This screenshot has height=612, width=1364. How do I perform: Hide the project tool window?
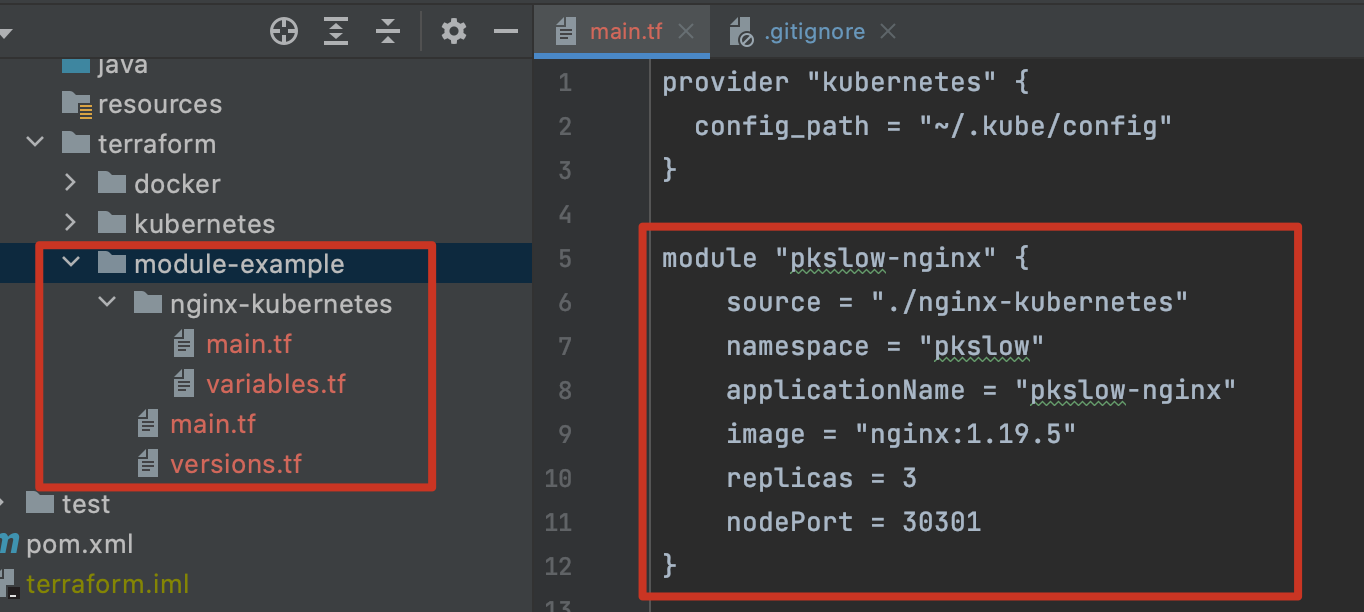click(506, 32)
